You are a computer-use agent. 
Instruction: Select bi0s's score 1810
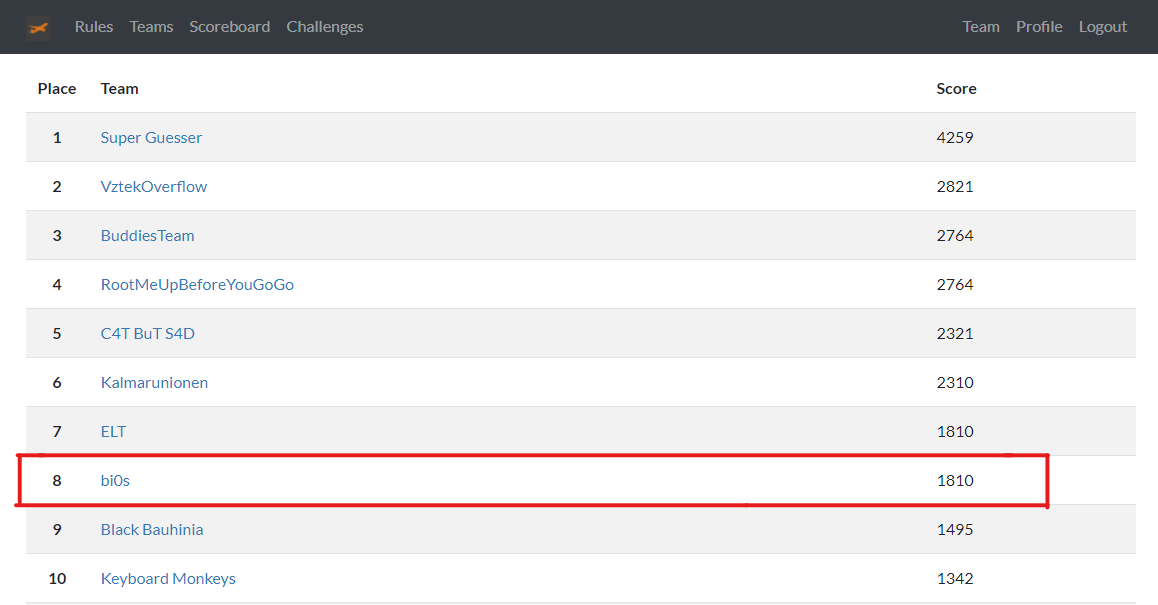(955, 480)
